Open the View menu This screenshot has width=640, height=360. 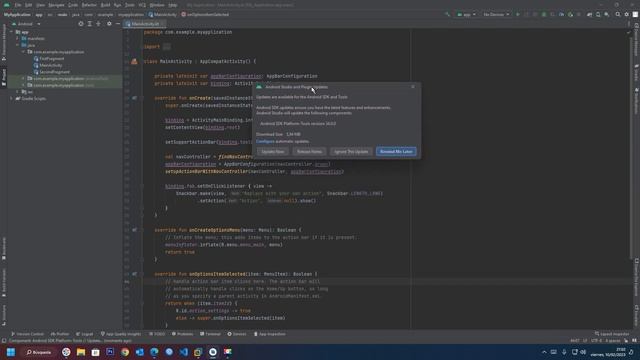pos(40,5)
